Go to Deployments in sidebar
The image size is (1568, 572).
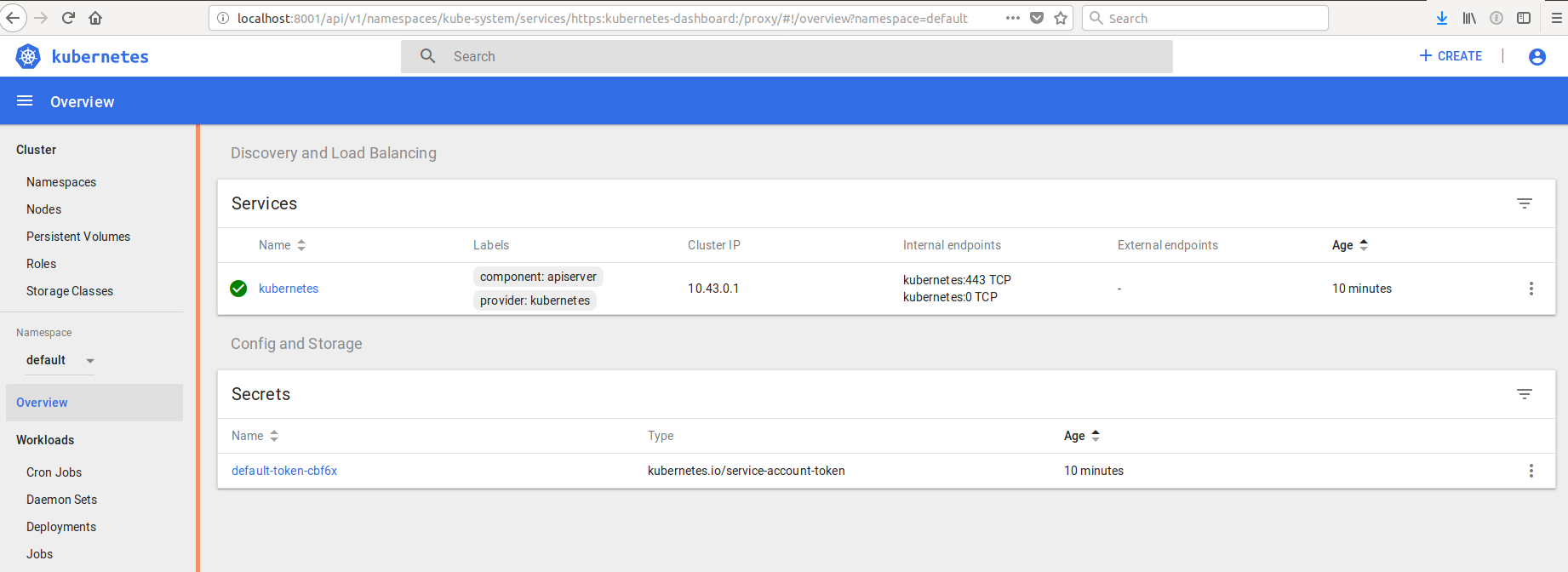pyautogui.click(x=61, y=527)
